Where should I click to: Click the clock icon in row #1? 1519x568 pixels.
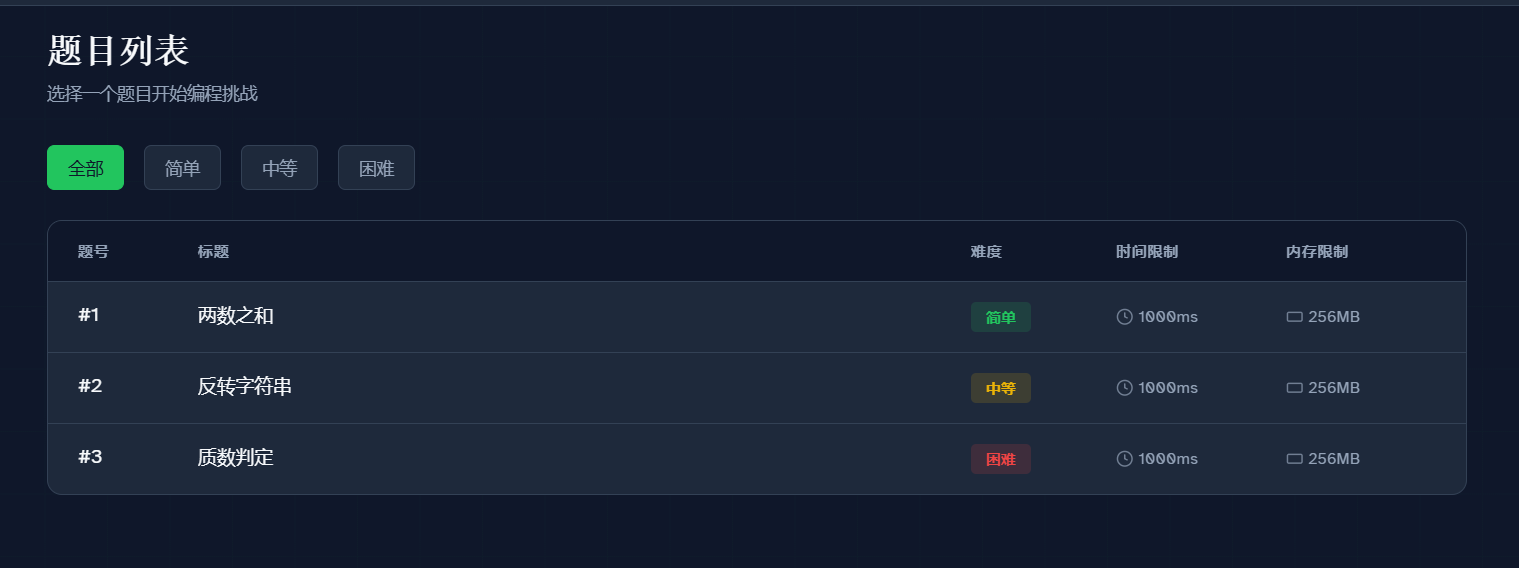(1124, 317)
